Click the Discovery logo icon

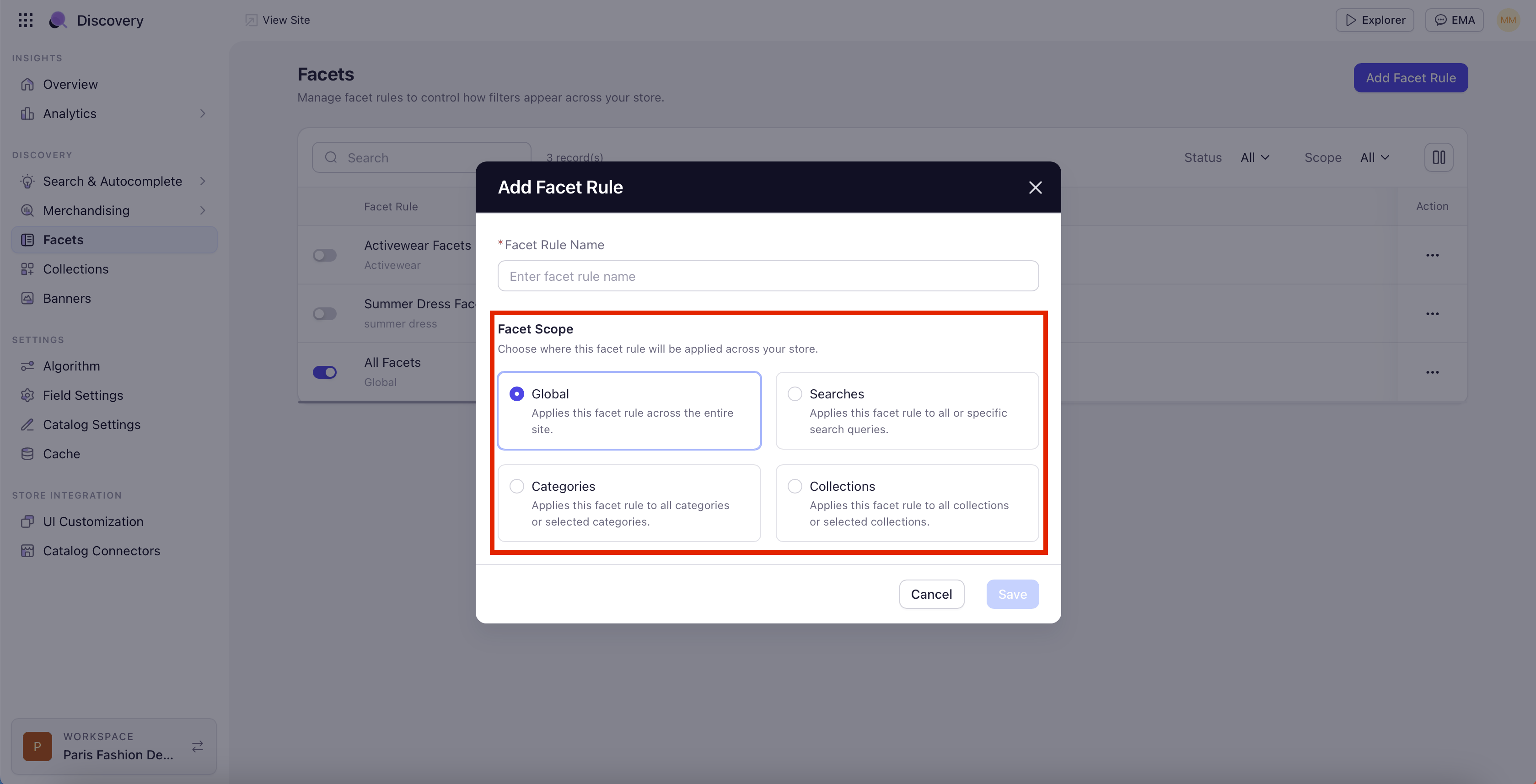click(x=58, y=20)
